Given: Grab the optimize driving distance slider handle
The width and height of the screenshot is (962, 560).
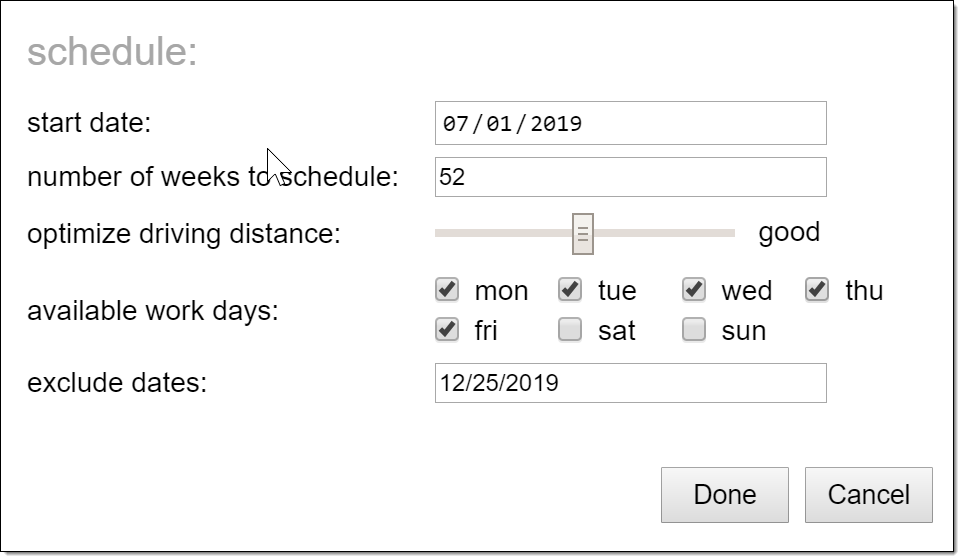Looking at the screenshot, I should pos(583,233).
